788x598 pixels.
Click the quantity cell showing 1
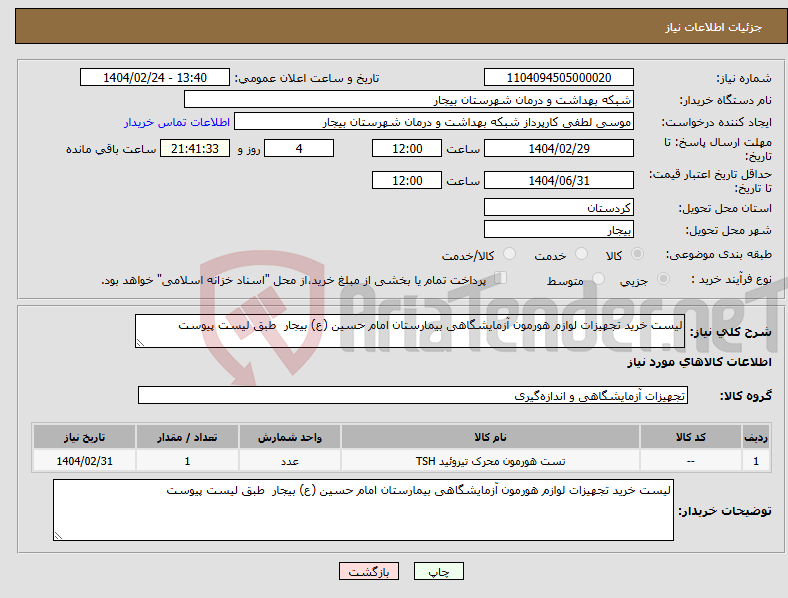pyautogui.click(x=187, y=461)
